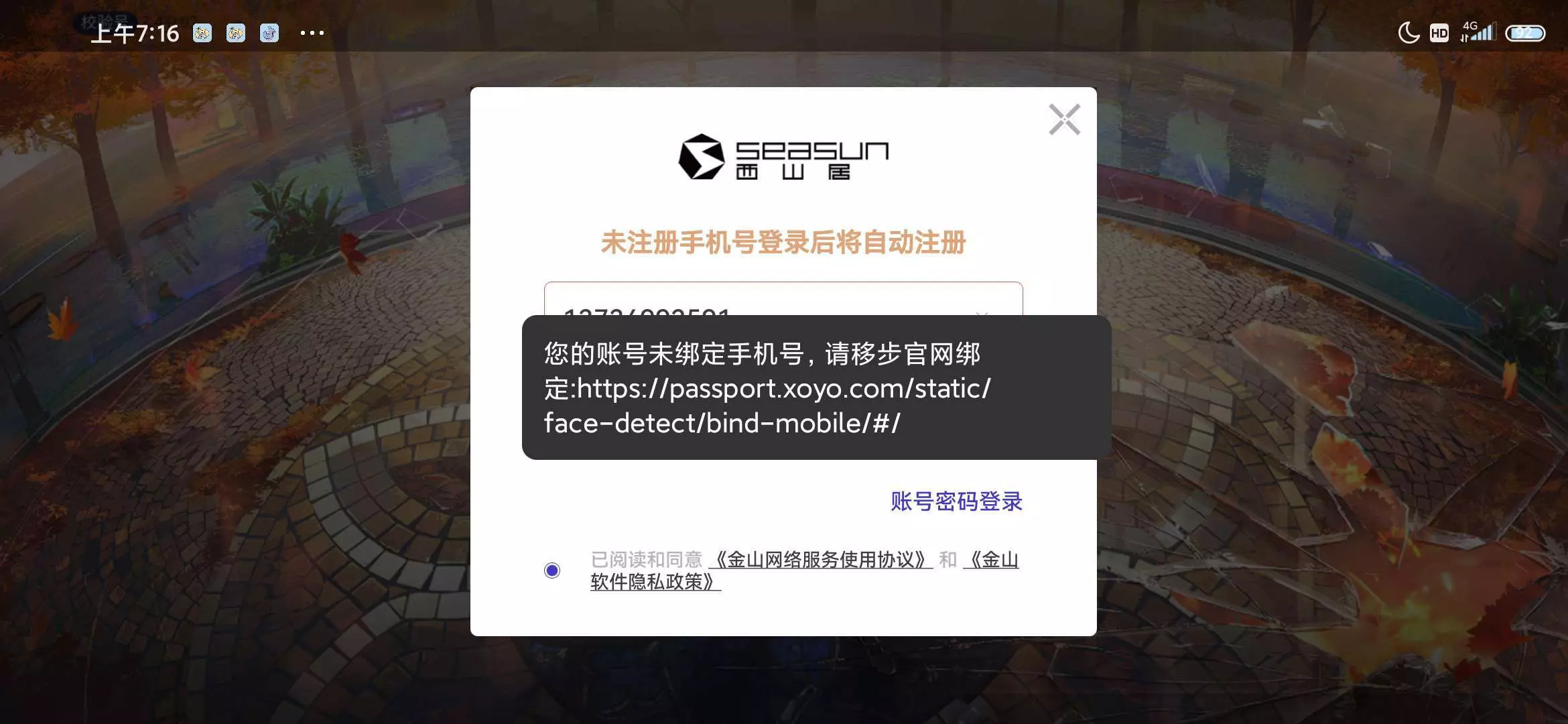This screenshot has width=1568, height=724.
Task: Tap the HD call status icon
Action: (1439, 34)
